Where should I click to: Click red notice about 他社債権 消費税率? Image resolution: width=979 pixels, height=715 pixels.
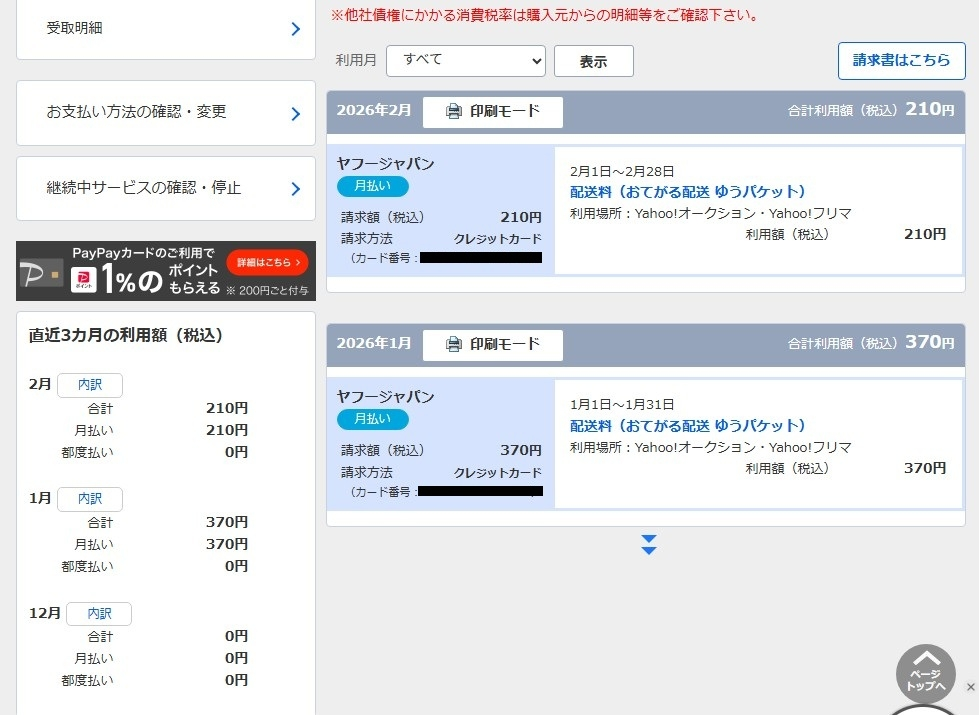544,15
